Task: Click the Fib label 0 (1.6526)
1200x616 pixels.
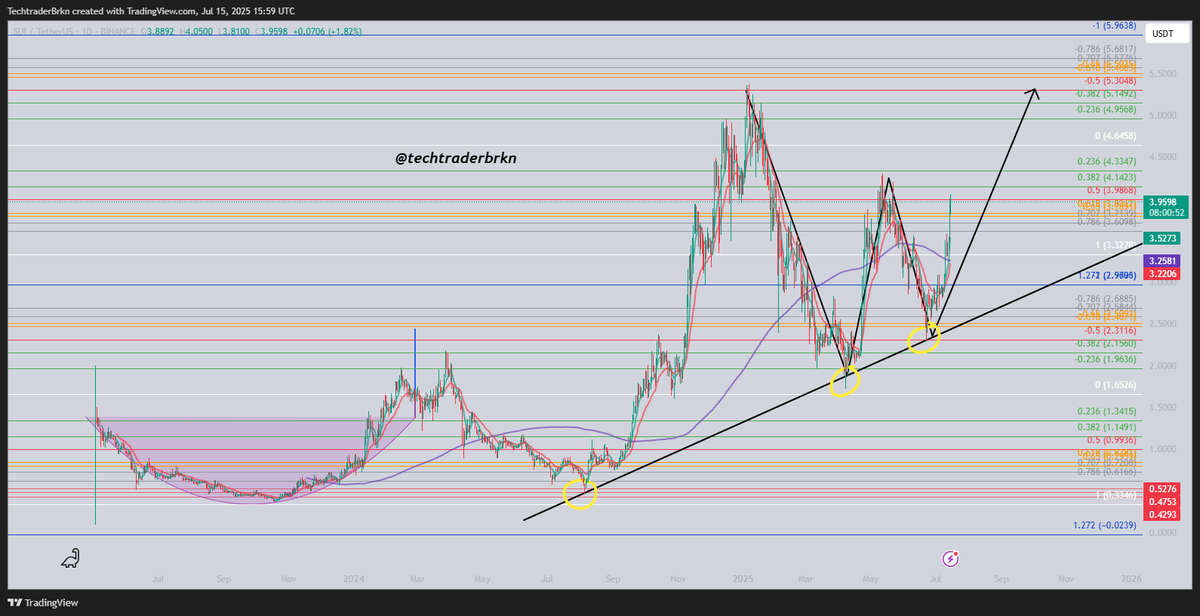Action: 1114,385
